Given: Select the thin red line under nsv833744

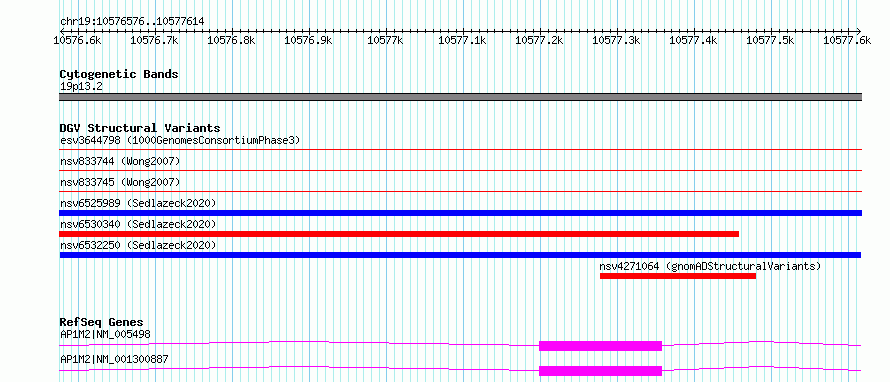Looking at the screenshot, I should tap(461, 170).
